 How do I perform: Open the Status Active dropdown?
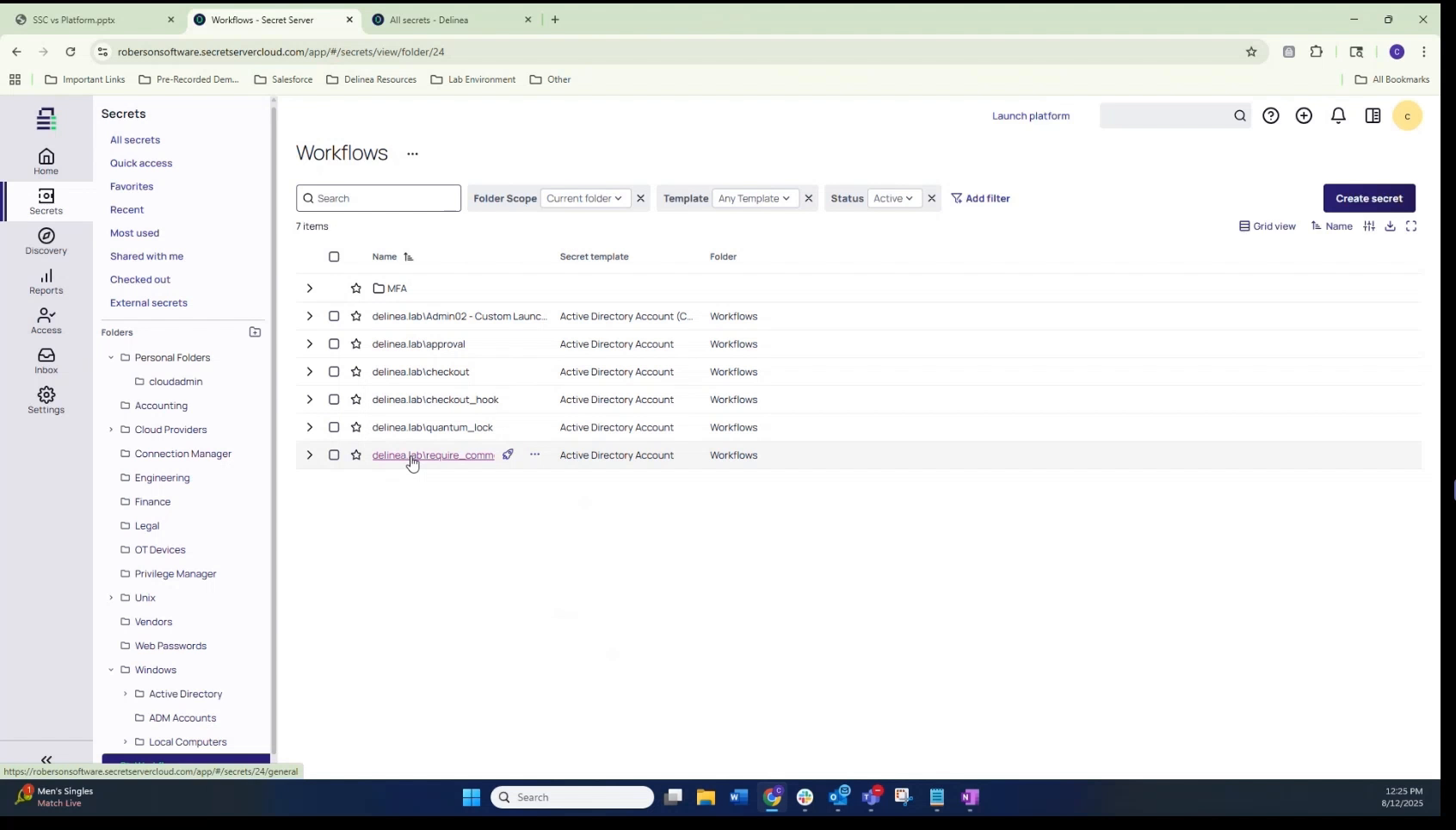coord(893,198)
